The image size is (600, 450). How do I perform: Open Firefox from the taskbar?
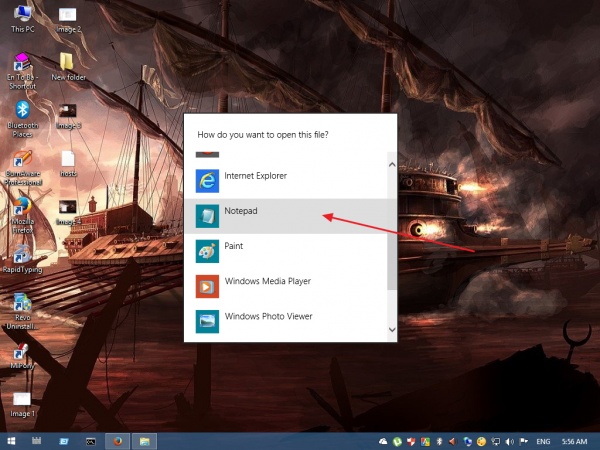click(116, 440)
